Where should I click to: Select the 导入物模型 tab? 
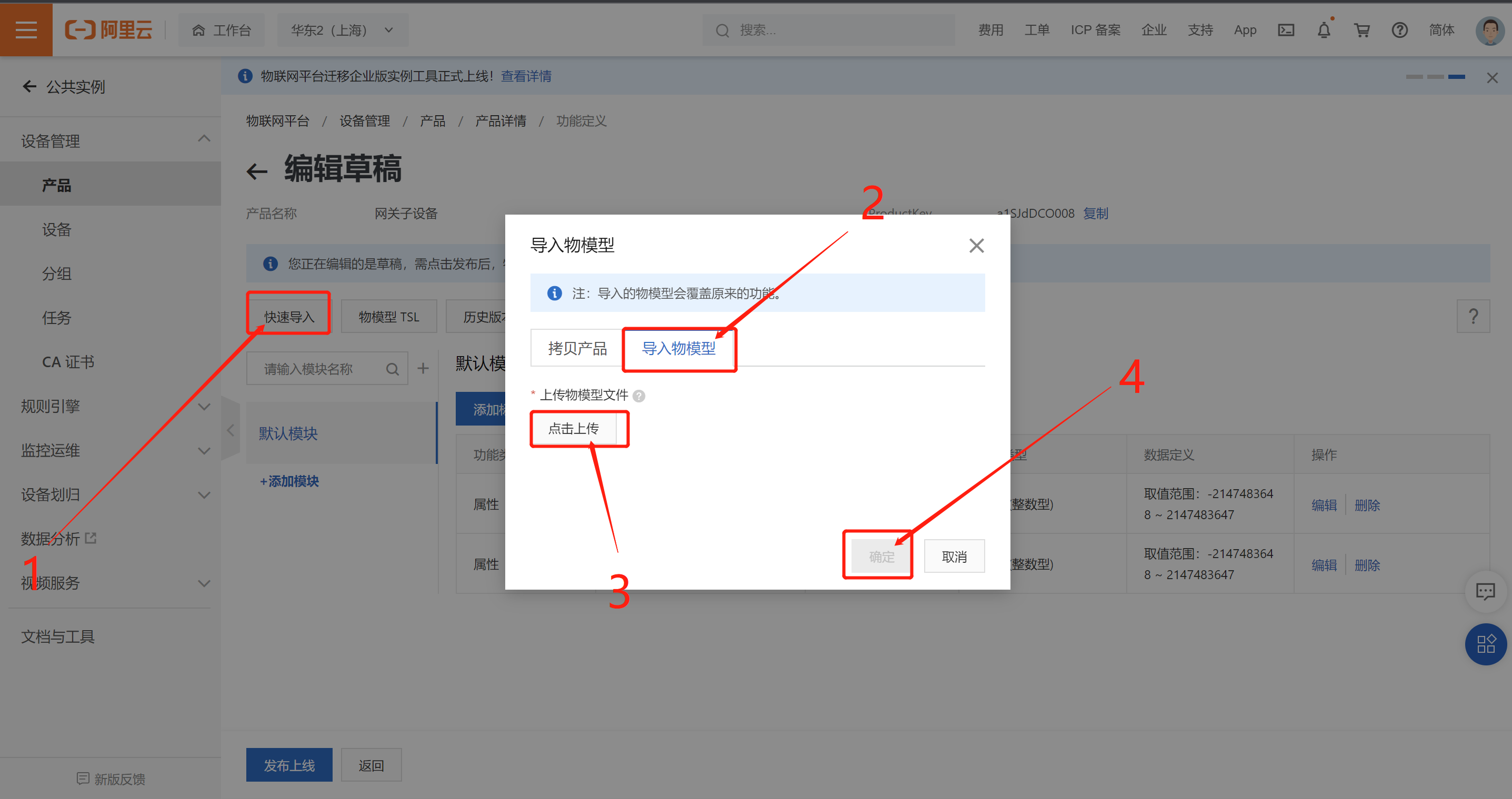[x=678, y=348]
